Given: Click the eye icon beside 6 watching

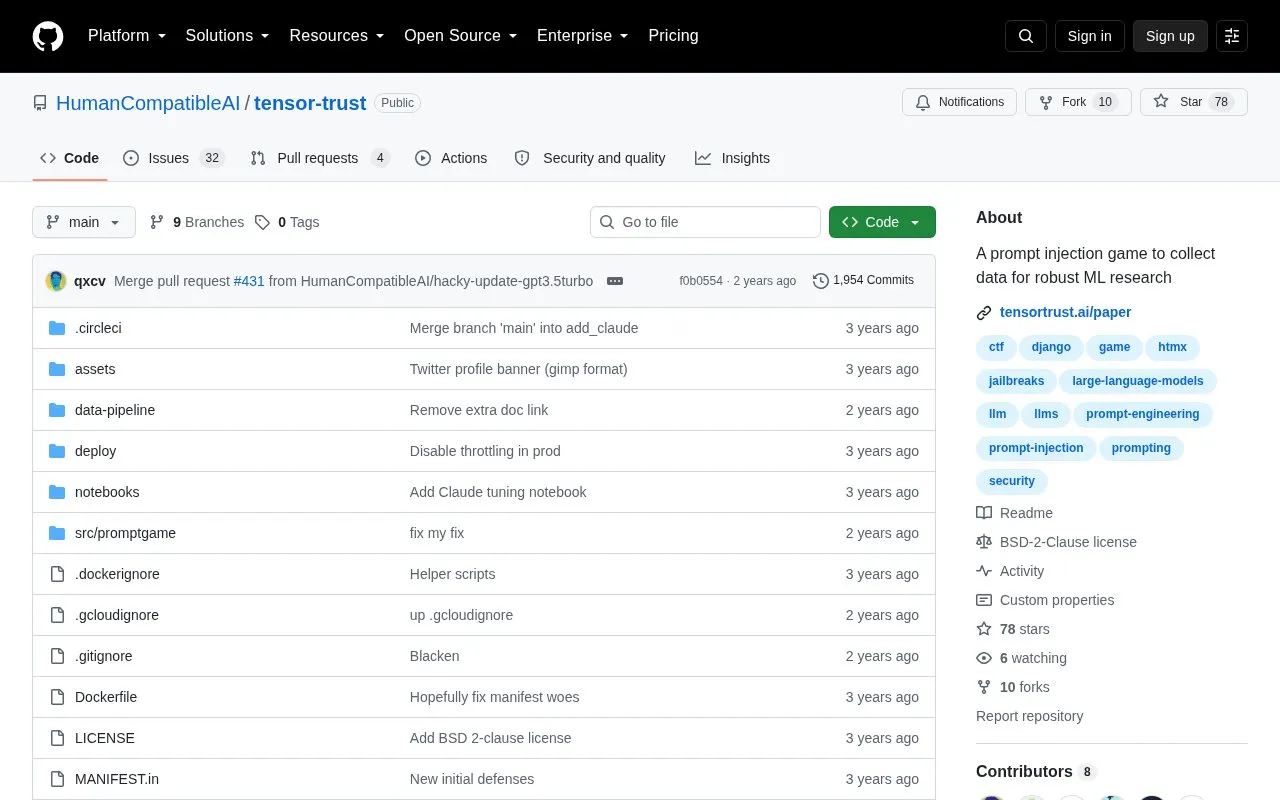Looking at the screenshot, I should click(x=984, y=658).
